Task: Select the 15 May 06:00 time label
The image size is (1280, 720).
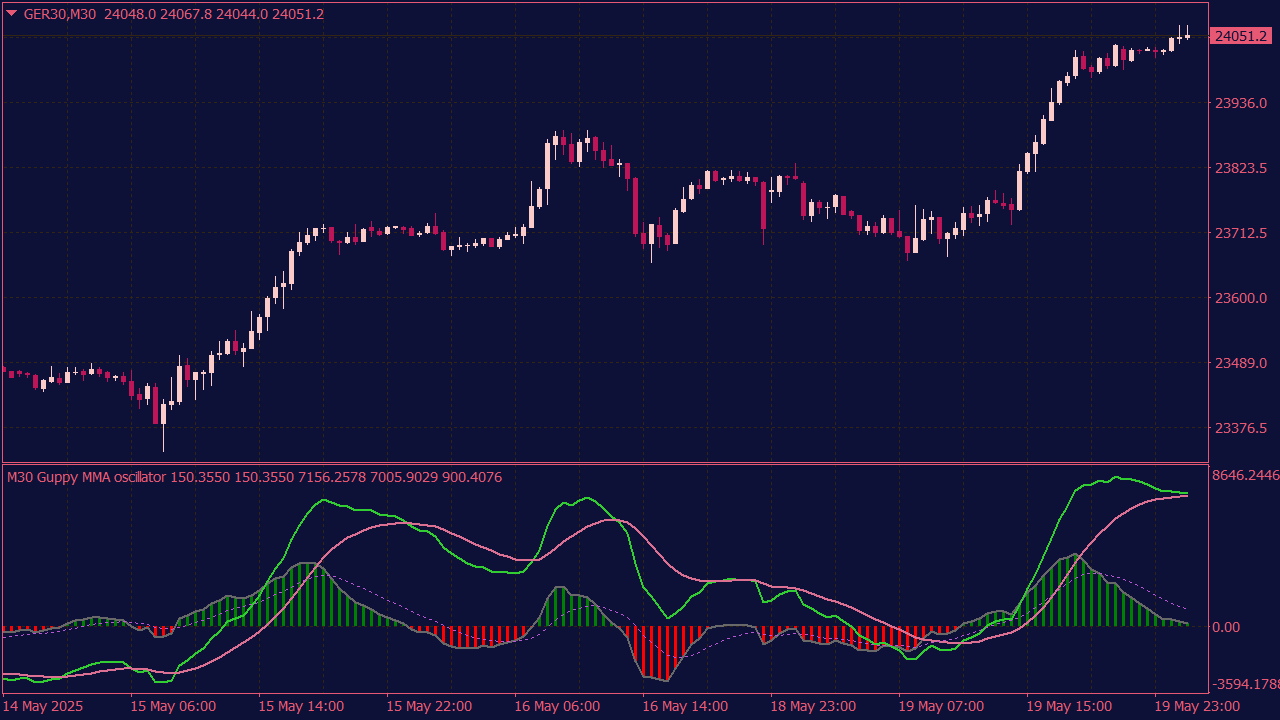Action: (x=173, y=706)
